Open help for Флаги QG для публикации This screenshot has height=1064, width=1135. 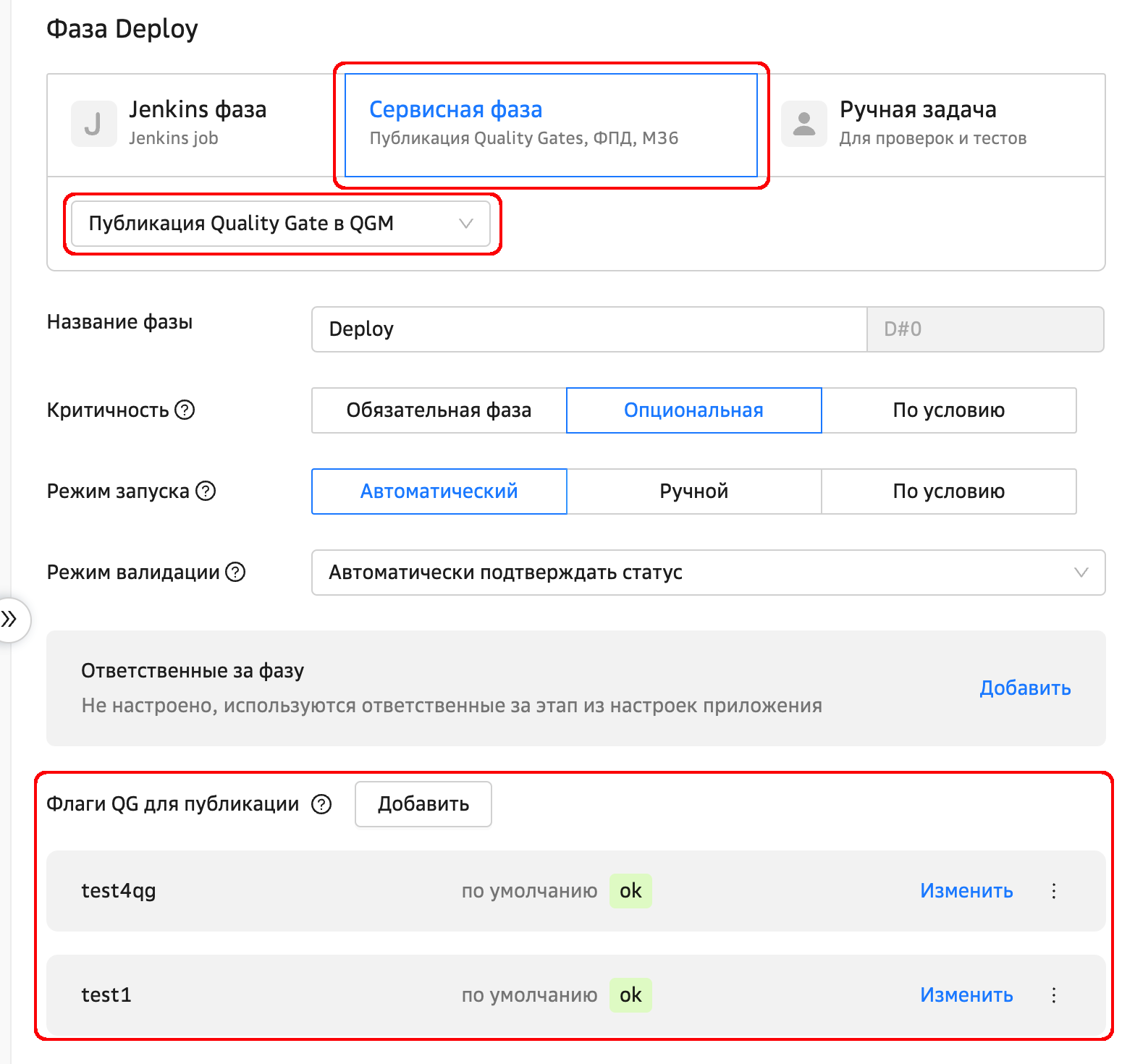(x=321, y=804)
